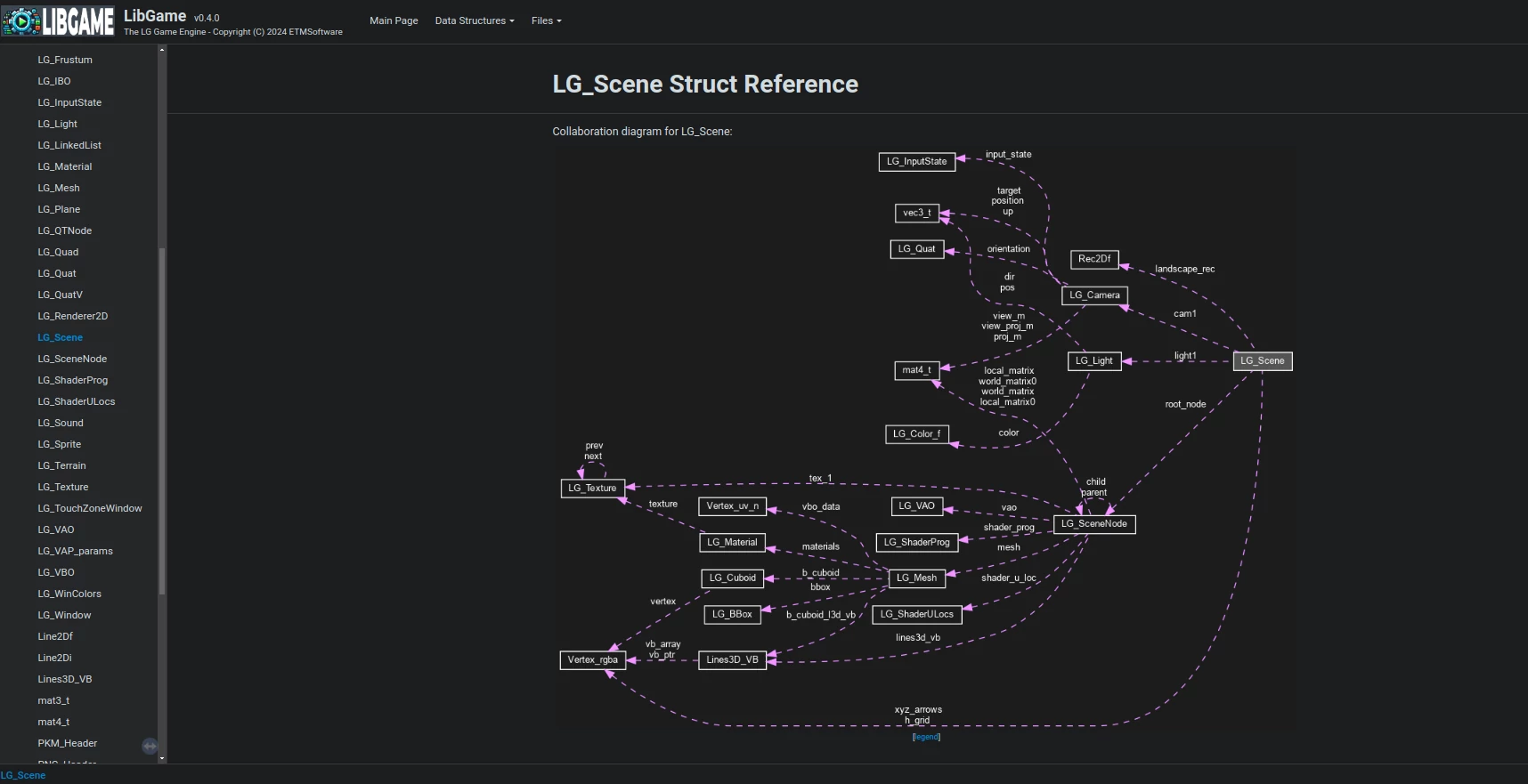Open the LG_Texture diagram node
This screenshot has height=784, width=1528.
592,489
